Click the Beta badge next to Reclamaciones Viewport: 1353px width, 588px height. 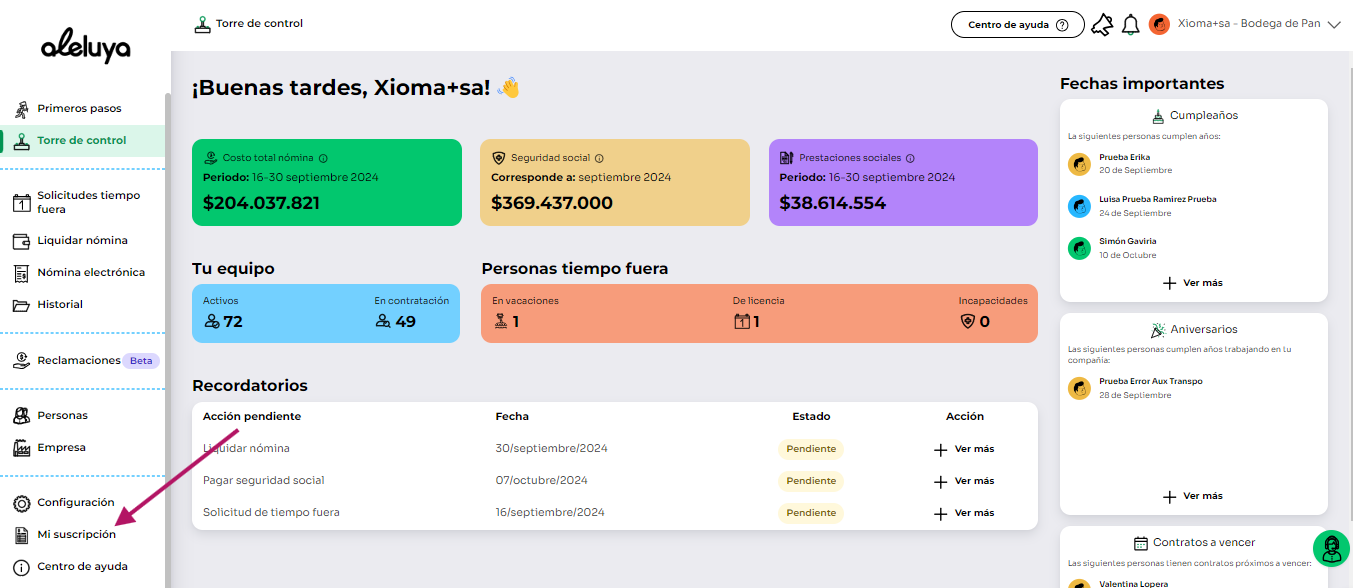tap(141, 361)
